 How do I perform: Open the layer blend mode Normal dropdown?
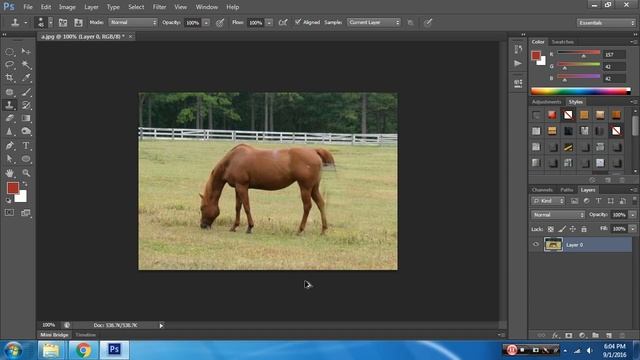(558, 215)
